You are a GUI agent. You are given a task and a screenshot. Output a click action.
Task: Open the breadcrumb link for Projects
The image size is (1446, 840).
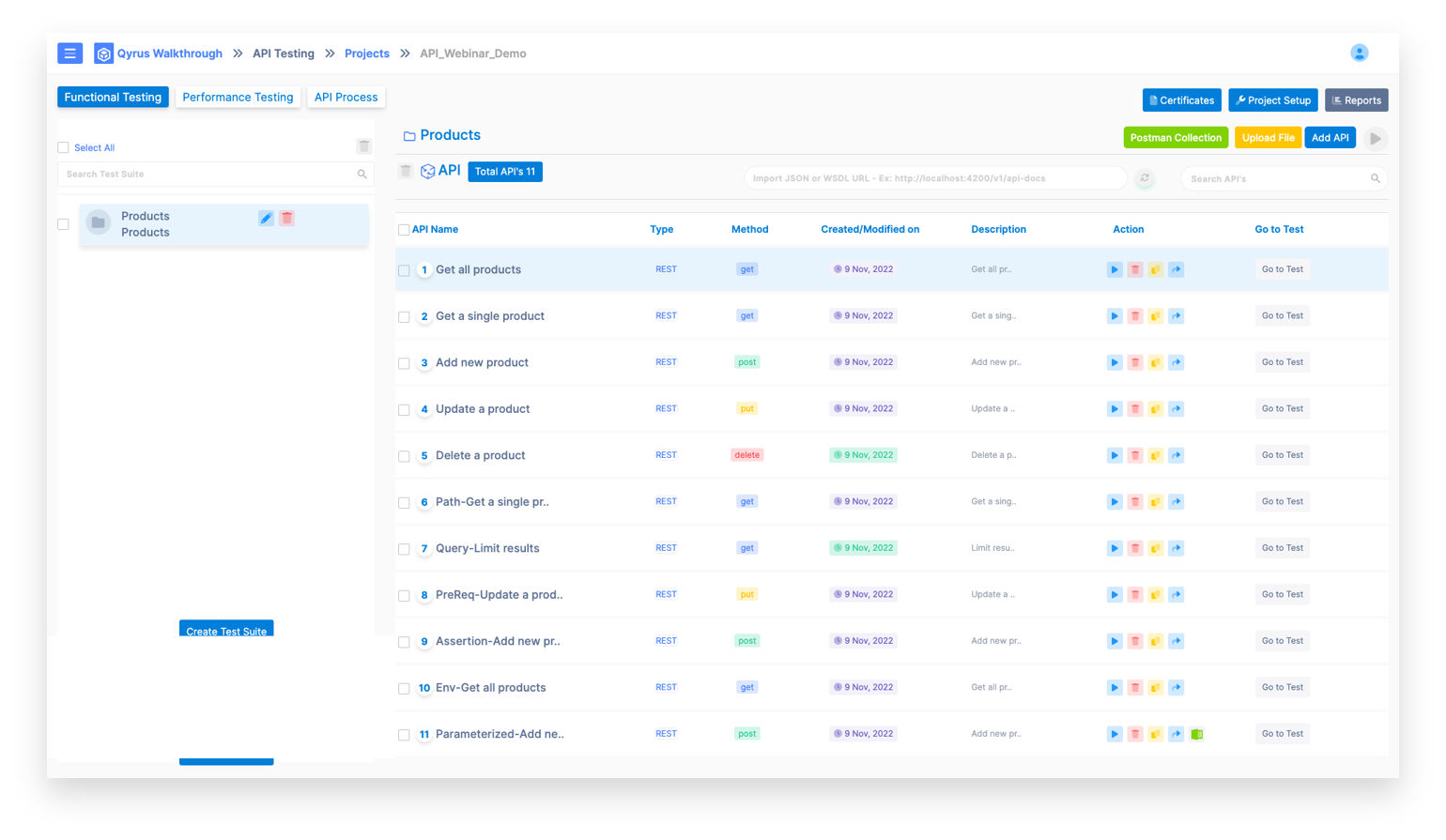(x=367, y=53)
